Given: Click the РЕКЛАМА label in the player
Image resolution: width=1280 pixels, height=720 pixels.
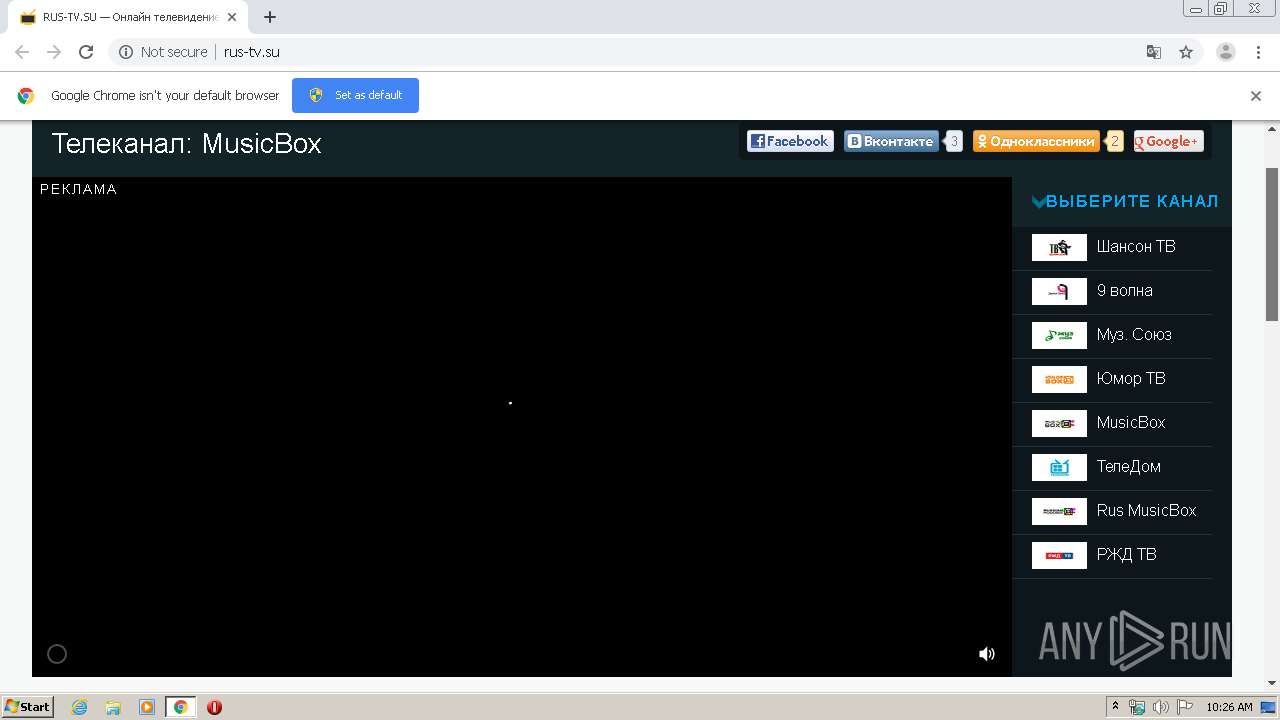Looking at the screenshot, I should point(79,189).
